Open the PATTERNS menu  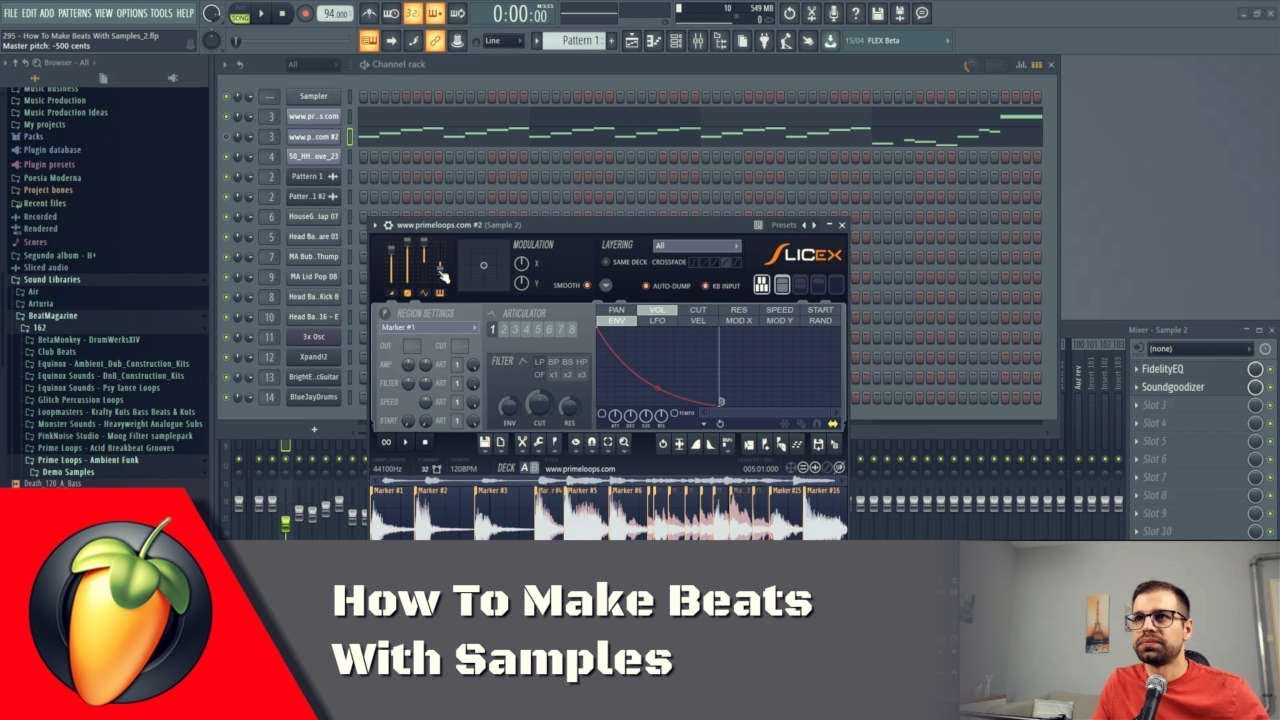click(75, 13)
